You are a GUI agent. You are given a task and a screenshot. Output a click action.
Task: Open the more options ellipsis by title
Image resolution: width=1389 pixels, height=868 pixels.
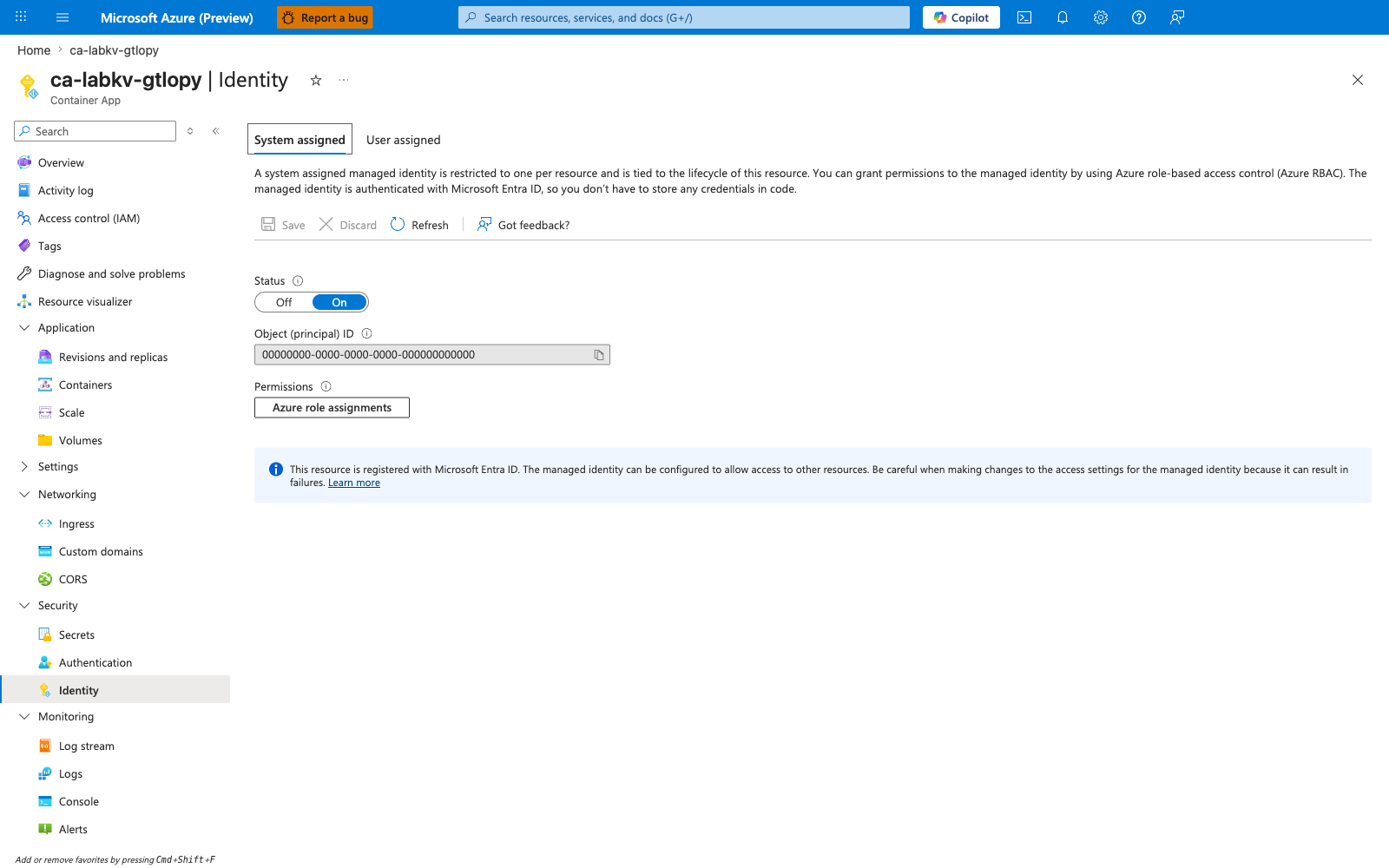(344, 80)
